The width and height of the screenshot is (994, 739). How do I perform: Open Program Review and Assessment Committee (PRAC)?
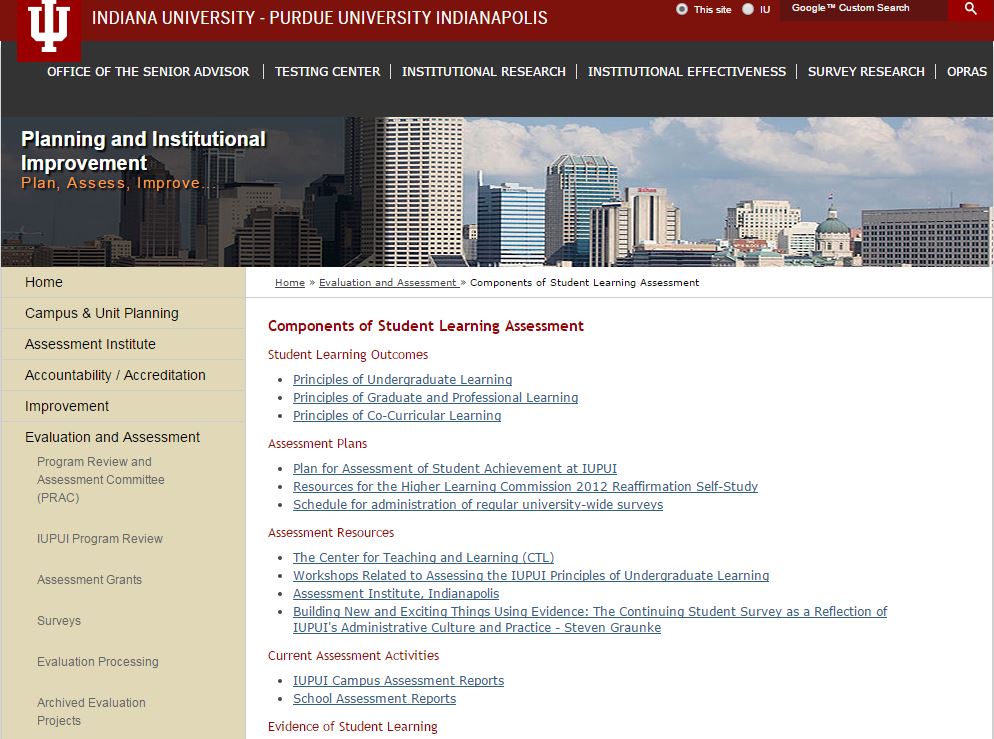pos(101,480)
